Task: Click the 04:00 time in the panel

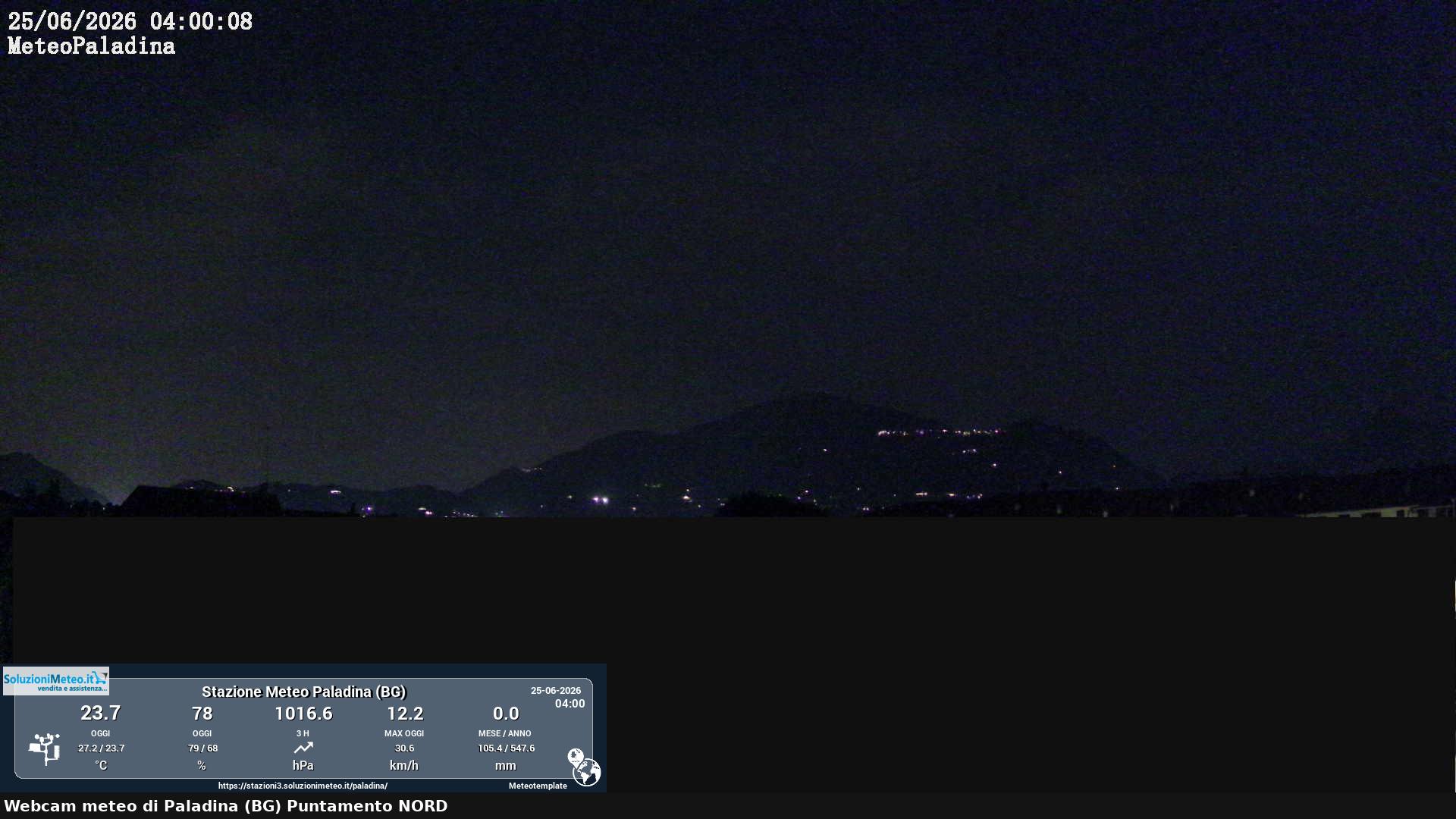Action: coord(570,704)
